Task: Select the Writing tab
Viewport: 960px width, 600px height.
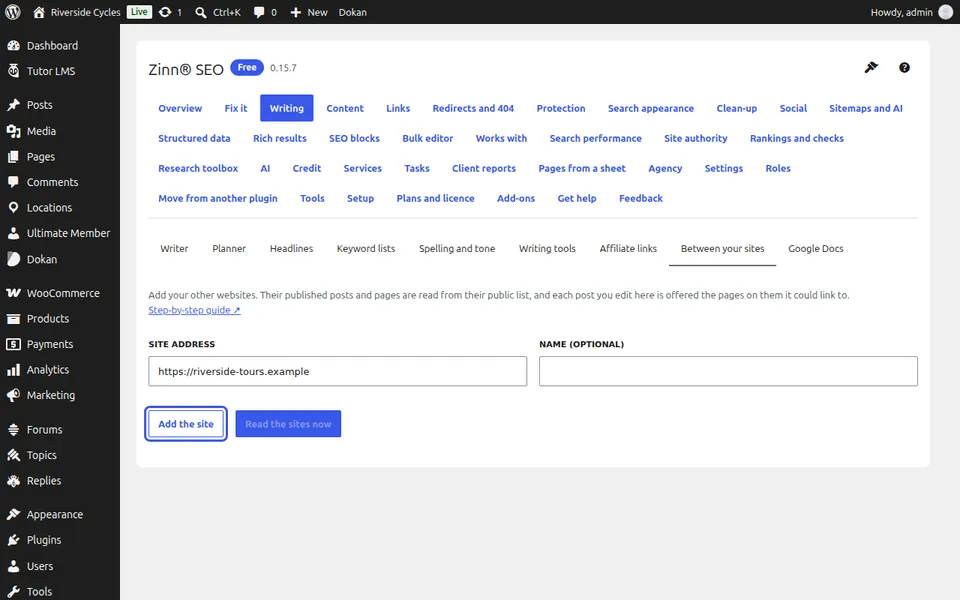Action: [x=287, y=108]
